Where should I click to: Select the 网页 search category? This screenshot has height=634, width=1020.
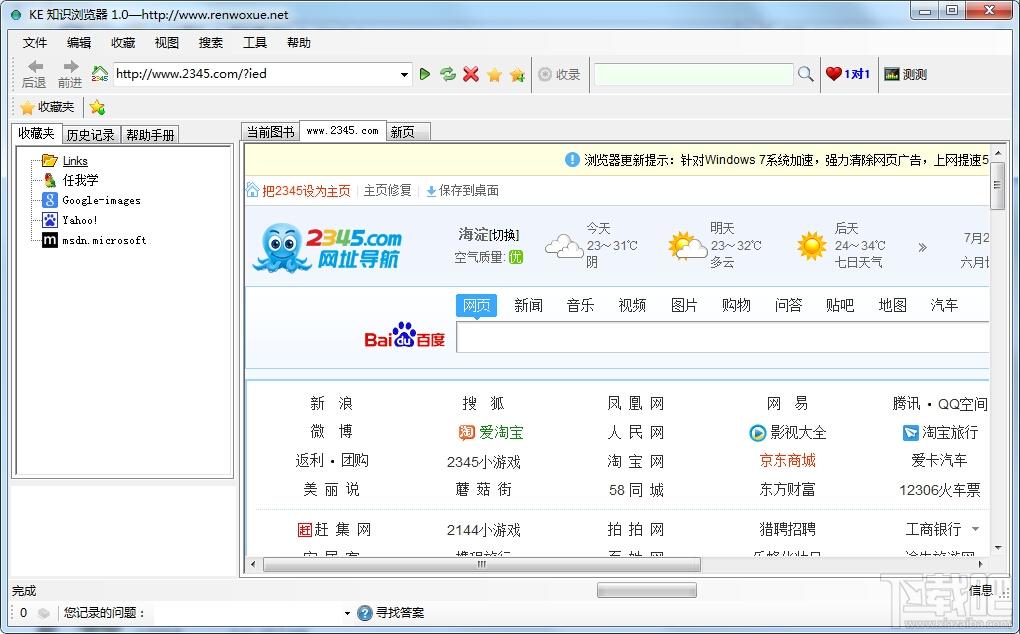(x=476, y=305)
